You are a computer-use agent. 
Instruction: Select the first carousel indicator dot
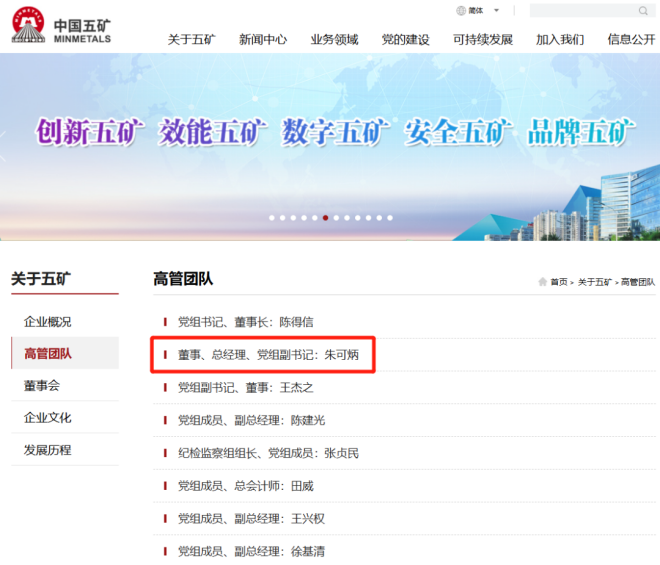(272, 217)
